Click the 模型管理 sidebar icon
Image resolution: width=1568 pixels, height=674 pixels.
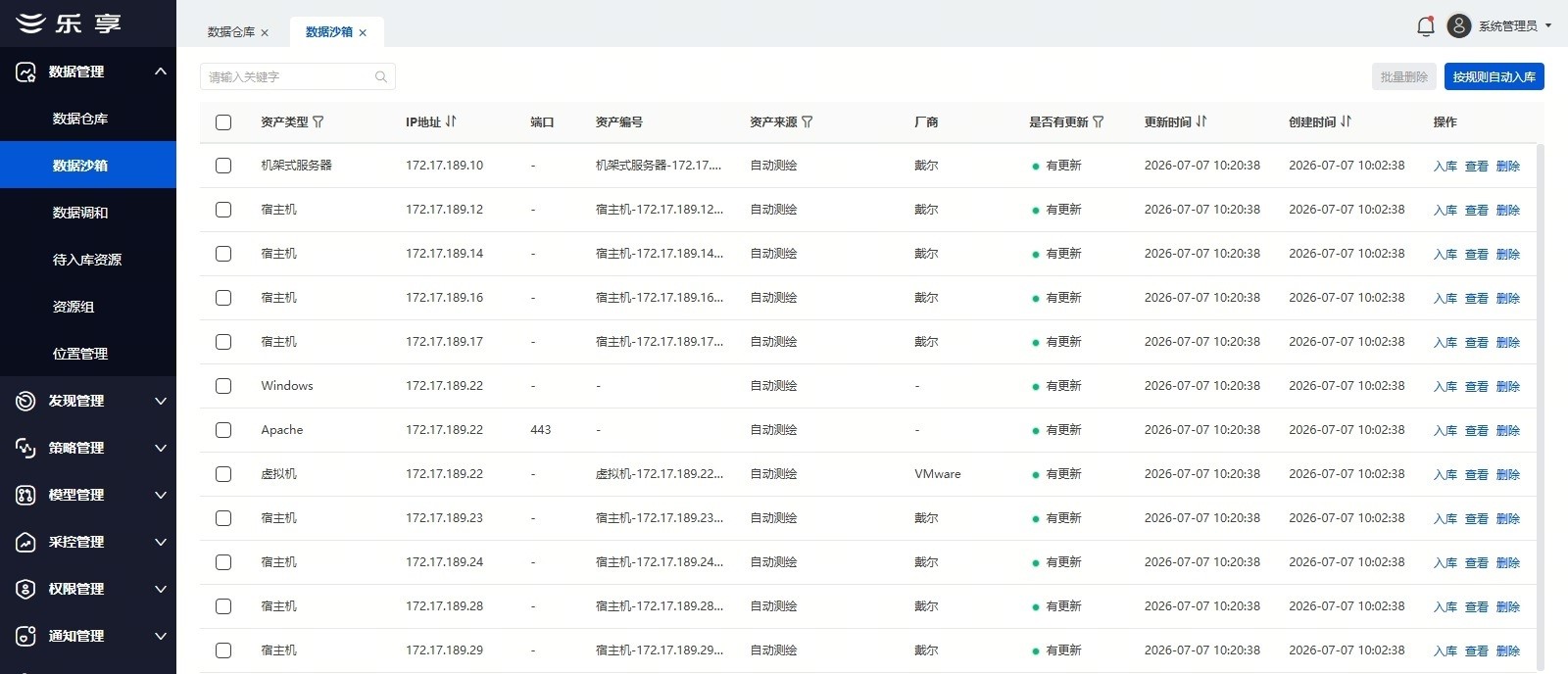(25, 495)
